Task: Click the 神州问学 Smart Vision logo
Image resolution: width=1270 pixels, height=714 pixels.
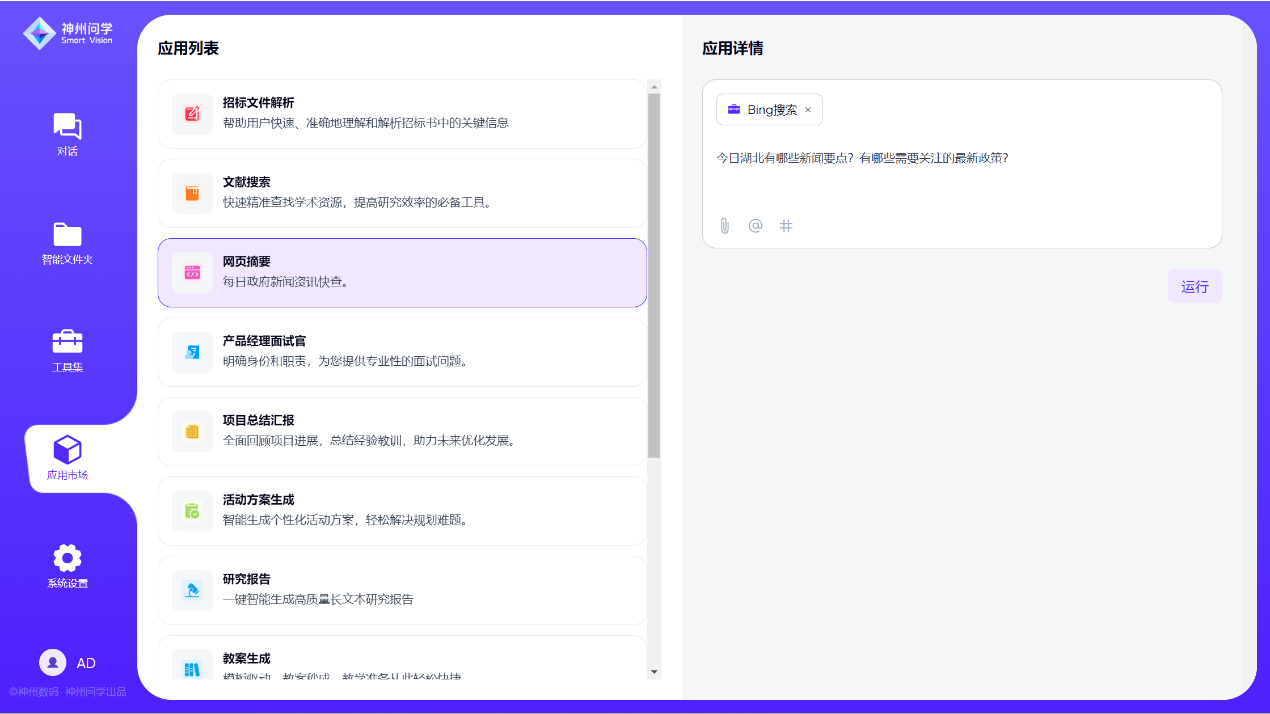Action: 68,33
